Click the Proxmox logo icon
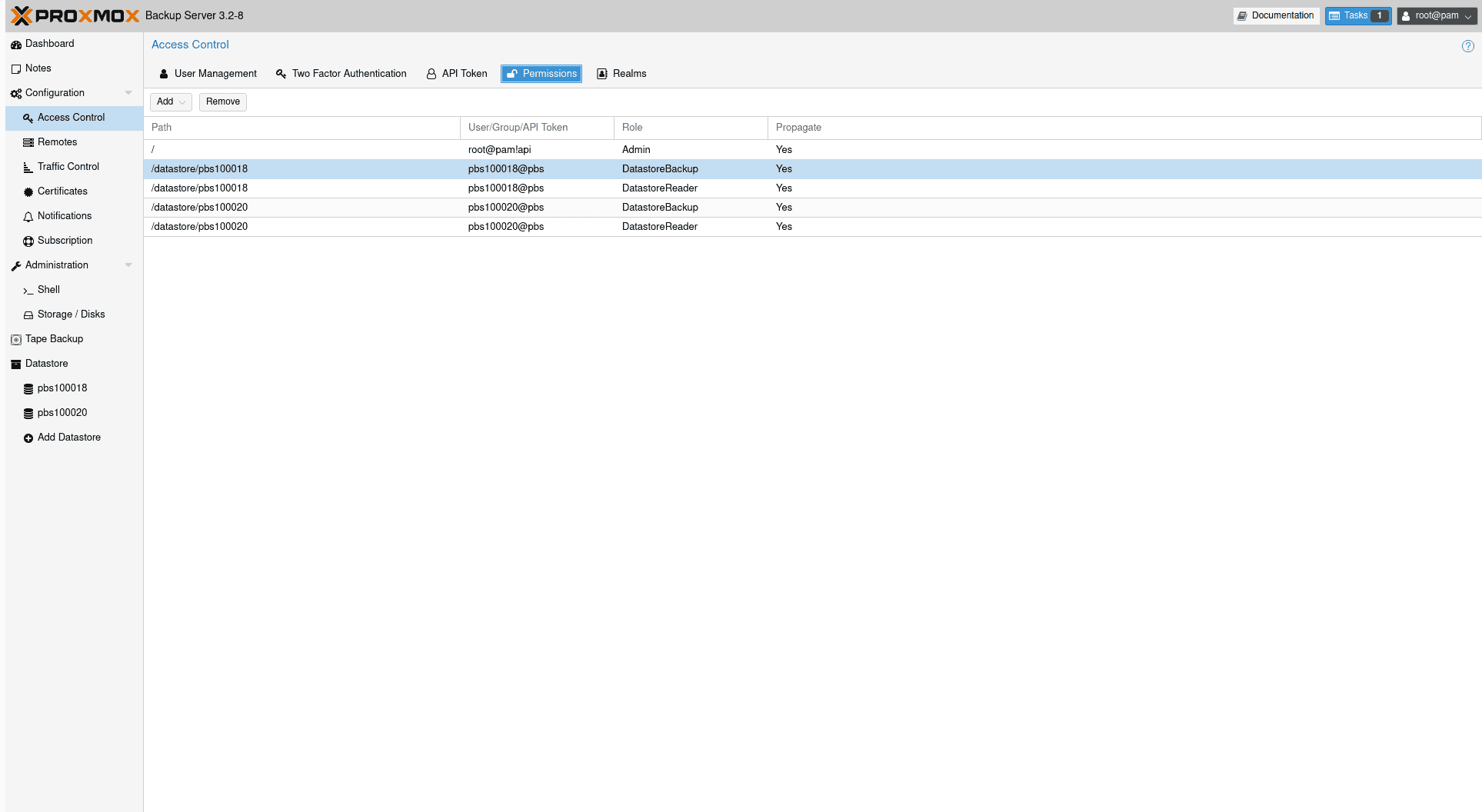The width and height of the screenshot is (1482, 812). click(x=22, y=15)
